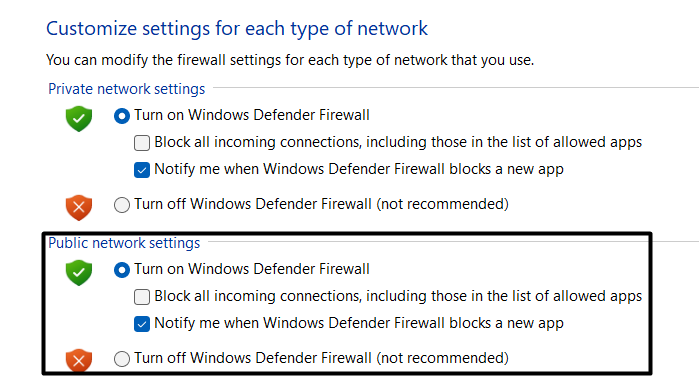The height and width of the screenshot is (385, 699).
Task: Click the Public 'Block all incoming connections' label text
Action: [x=398, y=297]
